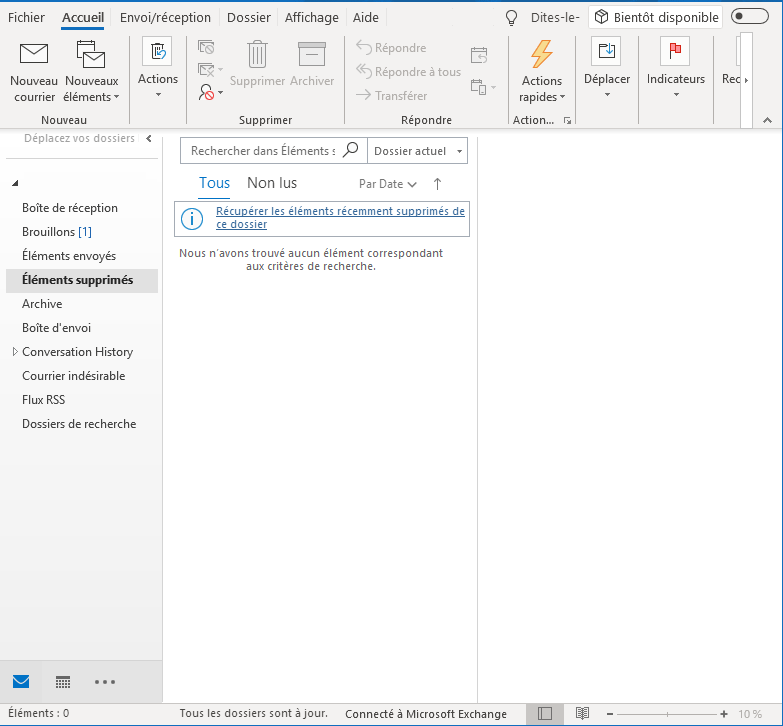Open the junk mail blocking icon menu

click(x=210, y=92)
